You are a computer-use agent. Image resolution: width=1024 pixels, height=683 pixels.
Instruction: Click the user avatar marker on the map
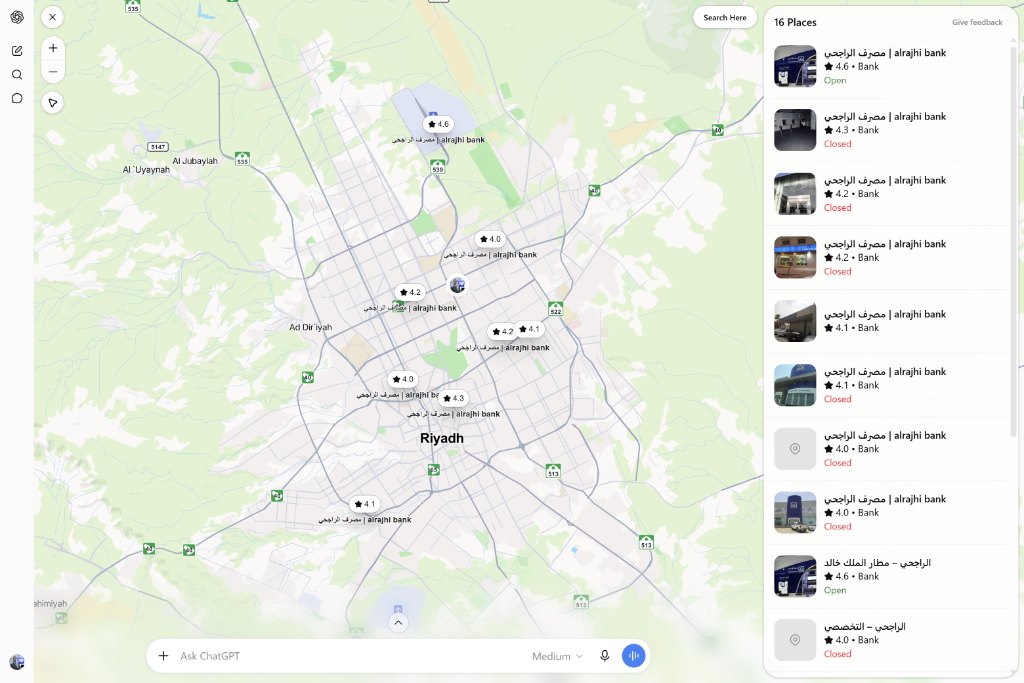[x=458, y=285]
